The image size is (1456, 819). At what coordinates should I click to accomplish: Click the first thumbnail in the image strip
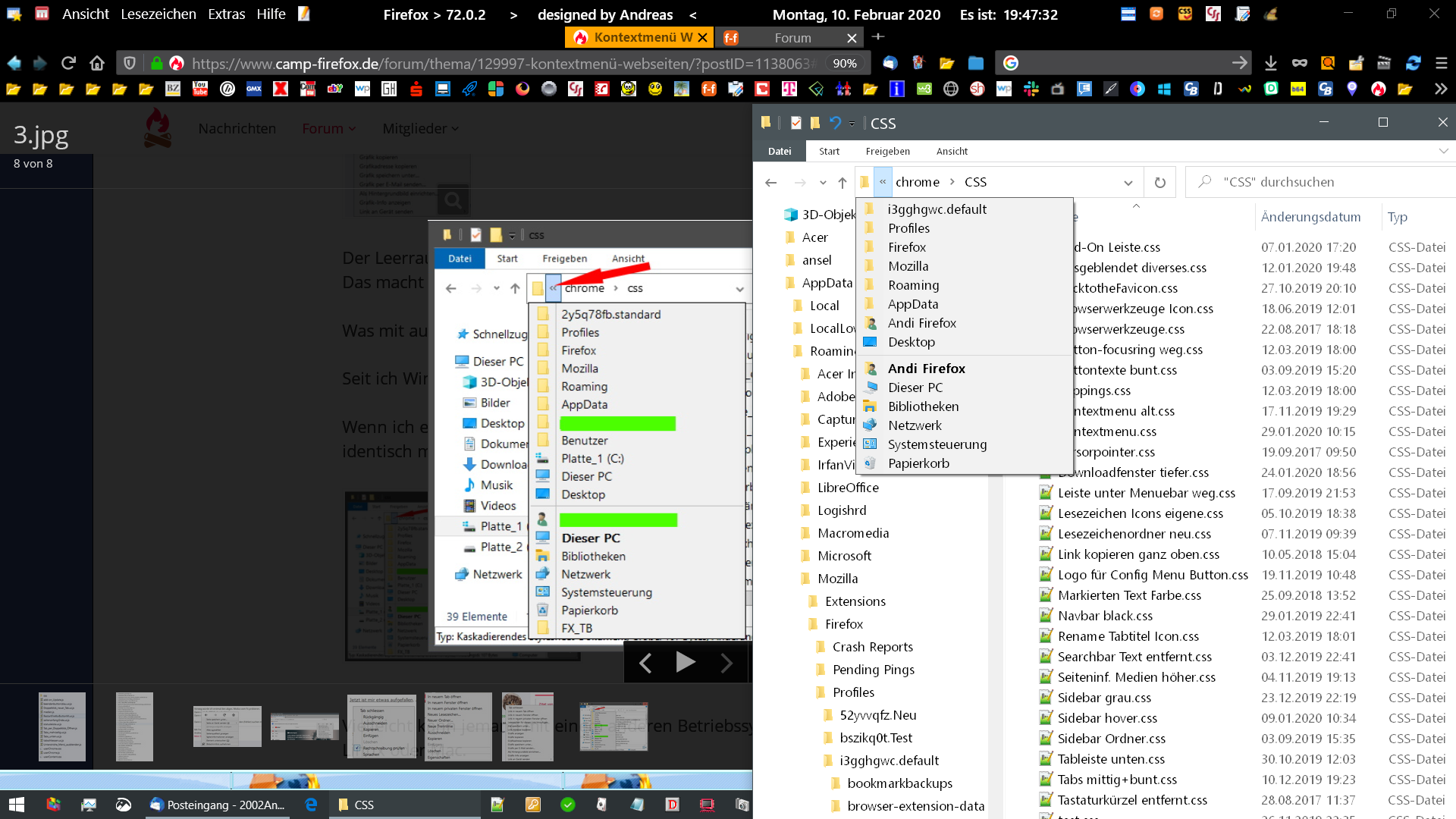point(62,726)
